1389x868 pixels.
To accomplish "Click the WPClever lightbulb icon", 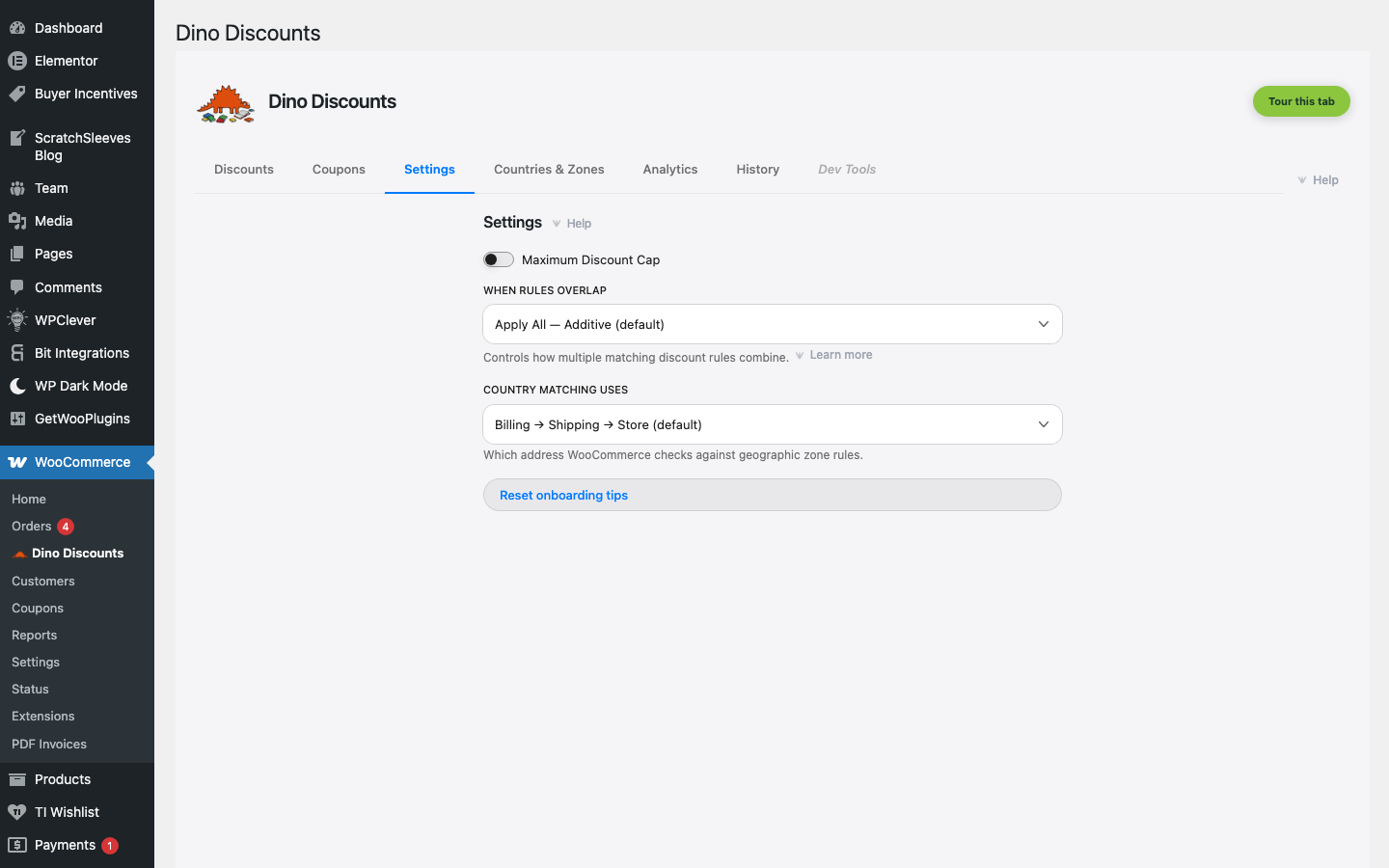I will [x=17, y=320].
